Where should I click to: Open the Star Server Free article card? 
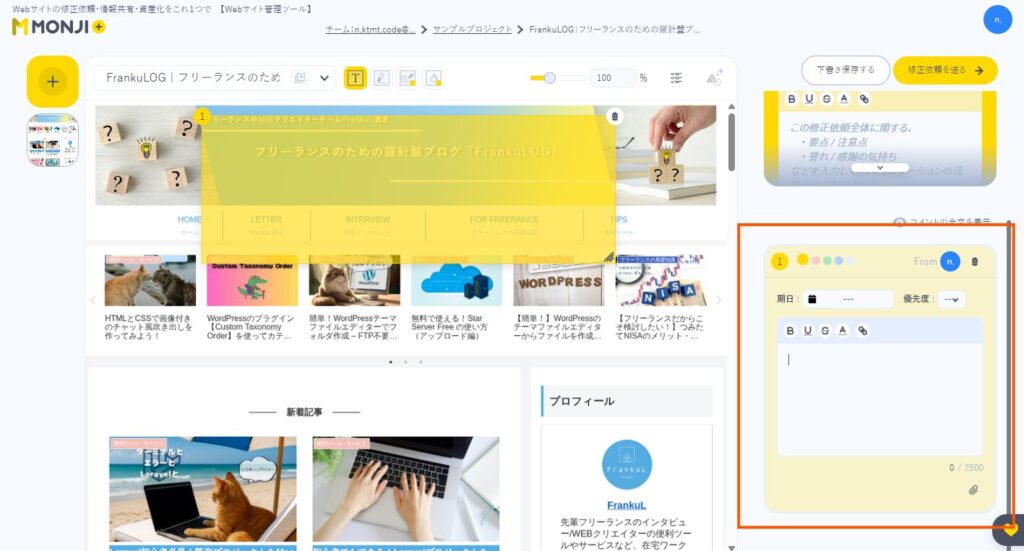(456, 298)
